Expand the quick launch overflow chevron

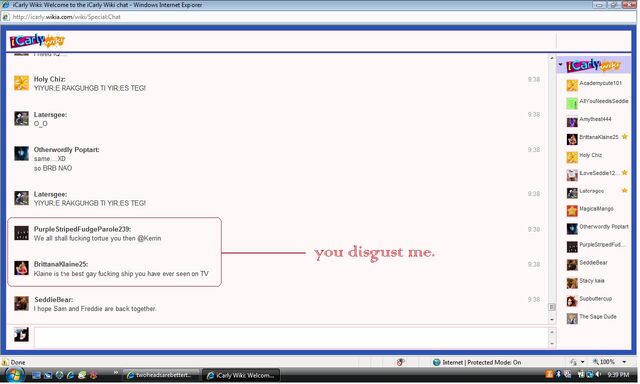(116, 373)
